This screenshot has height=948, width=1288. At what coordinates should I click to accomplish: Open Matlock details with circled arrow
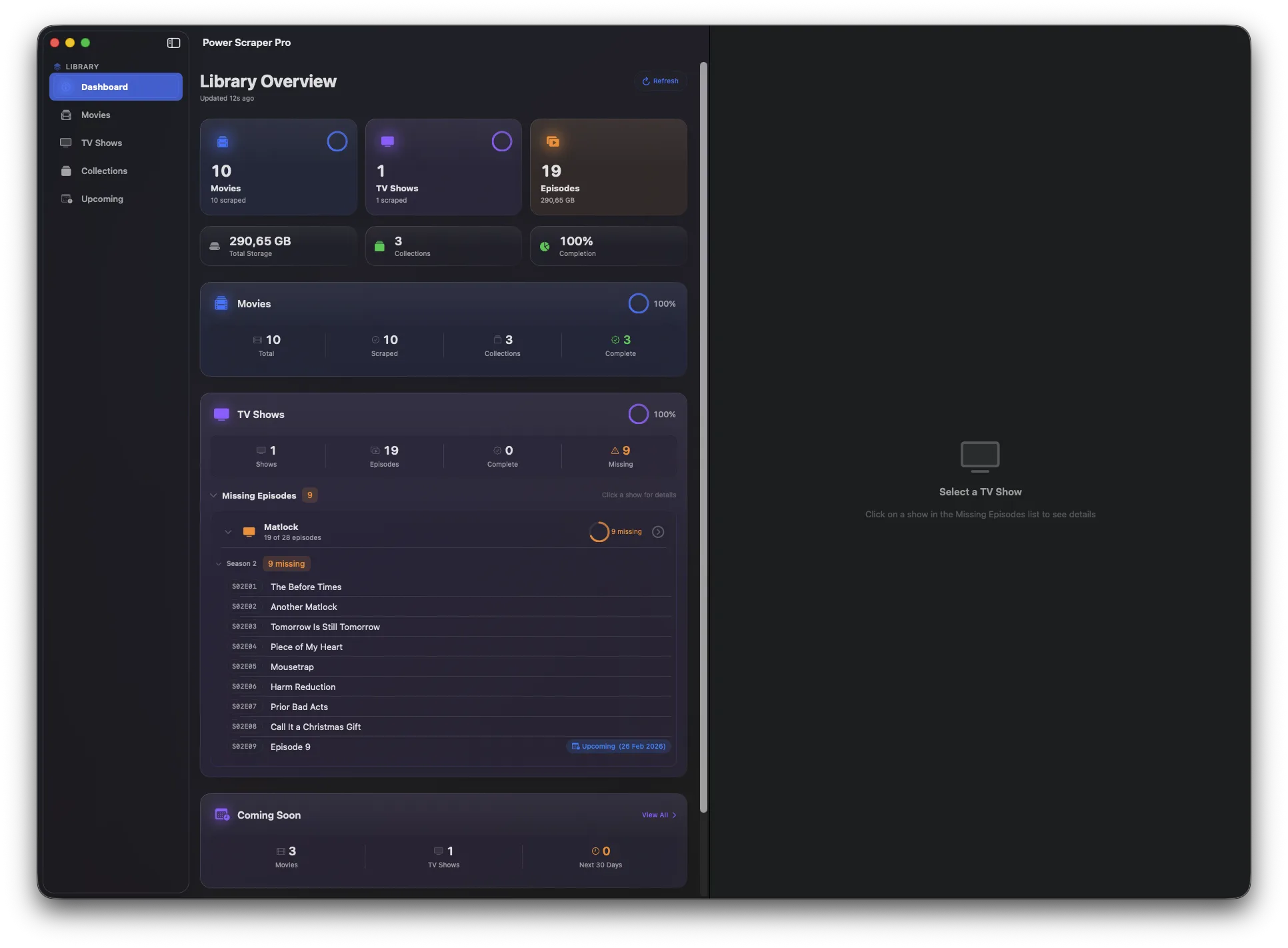[x=658, y=532]
